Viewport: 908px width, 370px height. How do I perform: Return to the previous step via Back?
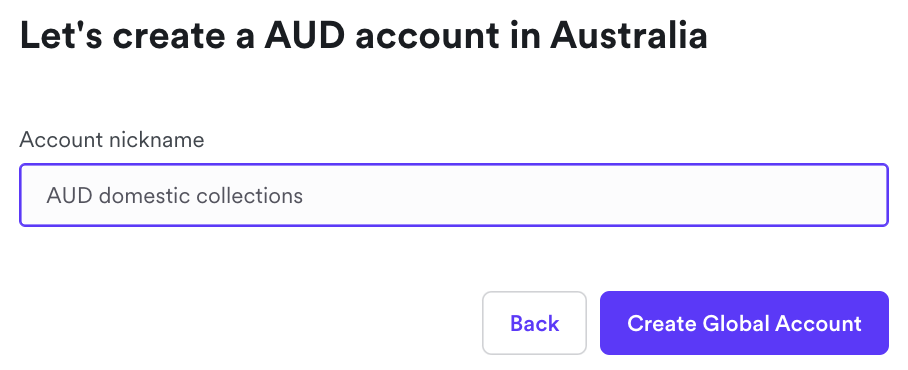[x=534, y=323]
